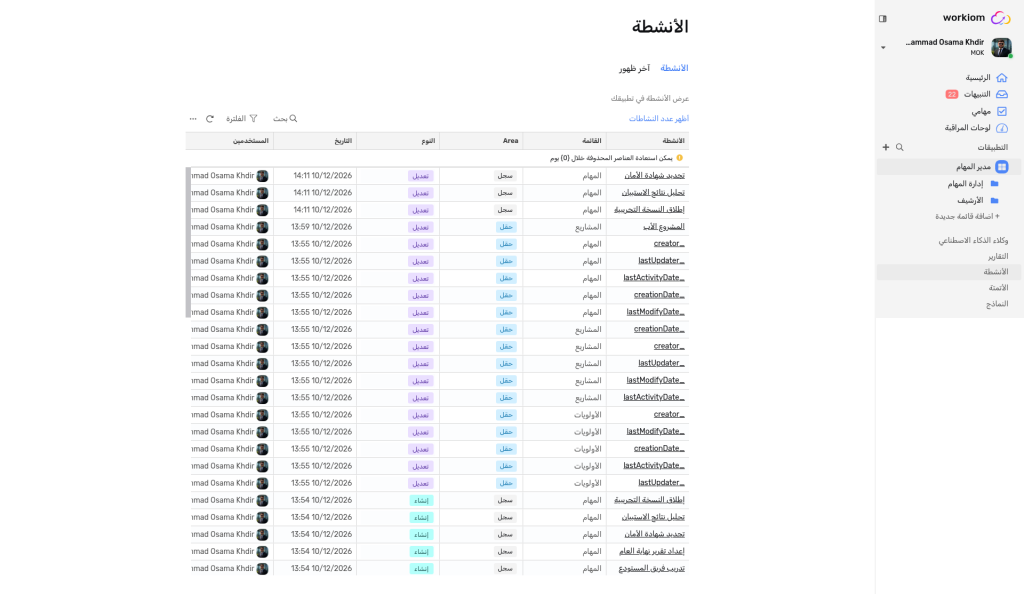Open _lastActivityDate link in المهام row
Screen dimensions: 1024x594
click(x=654, y=277)
